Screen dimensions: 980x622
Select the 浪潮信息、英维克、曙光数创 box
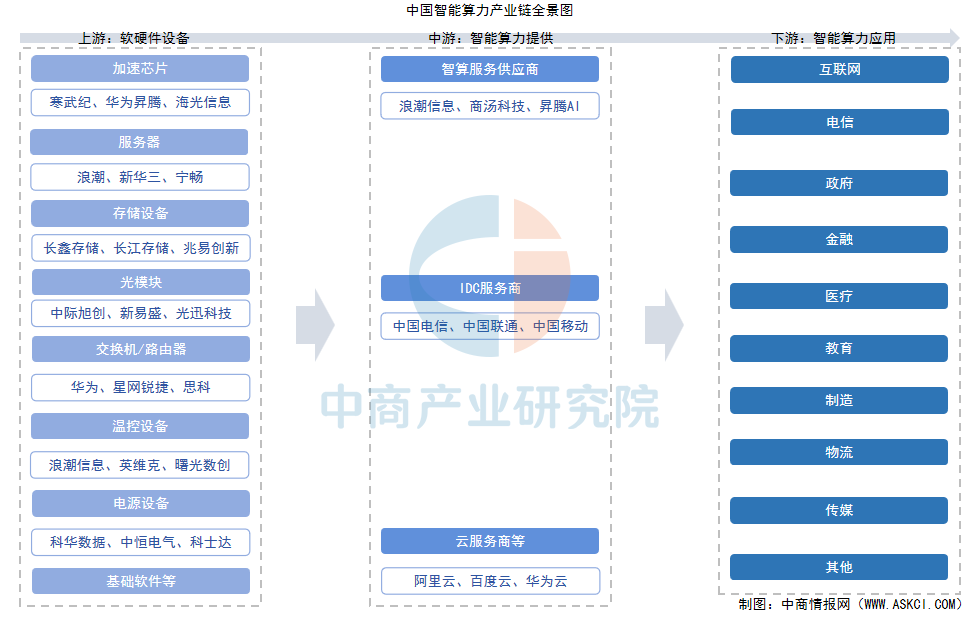point(140,465)
